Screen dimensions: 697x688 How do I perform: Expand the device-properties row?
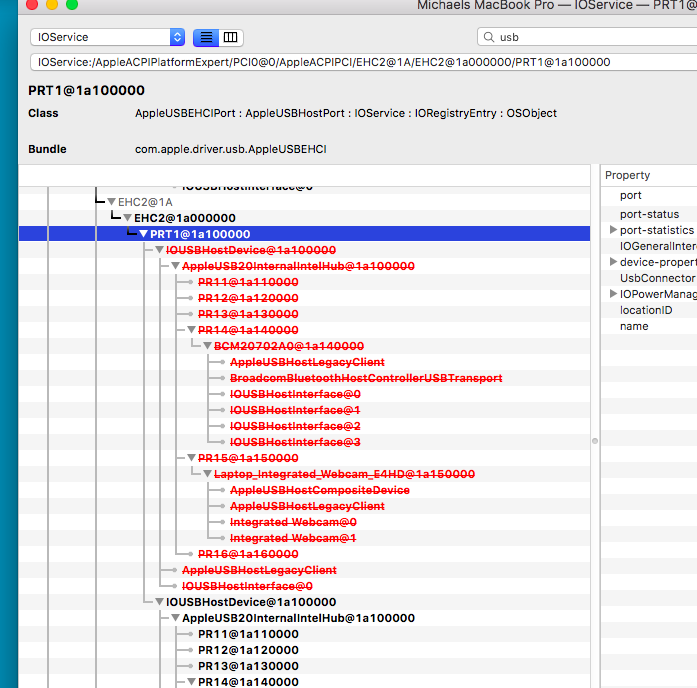pyautogui.click(x=613, y=262)
